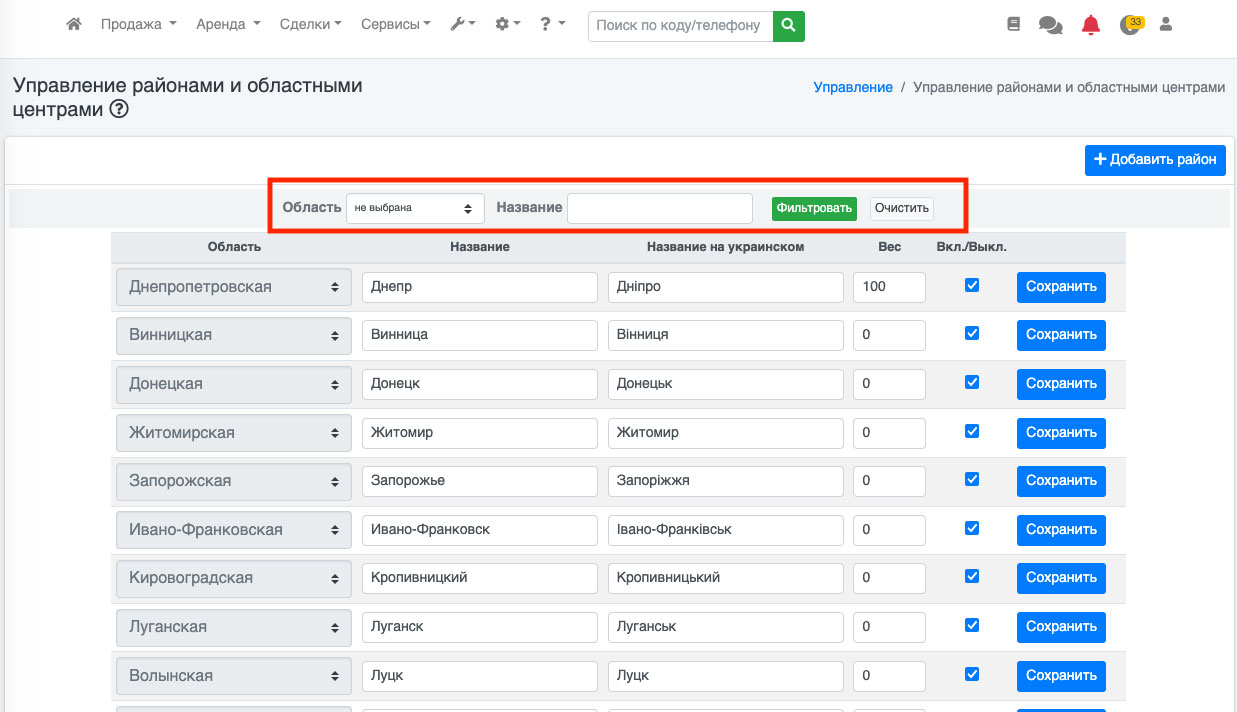Click the green search magnifier button
Screen dimensions: 1237x712
tap(789, 26)
